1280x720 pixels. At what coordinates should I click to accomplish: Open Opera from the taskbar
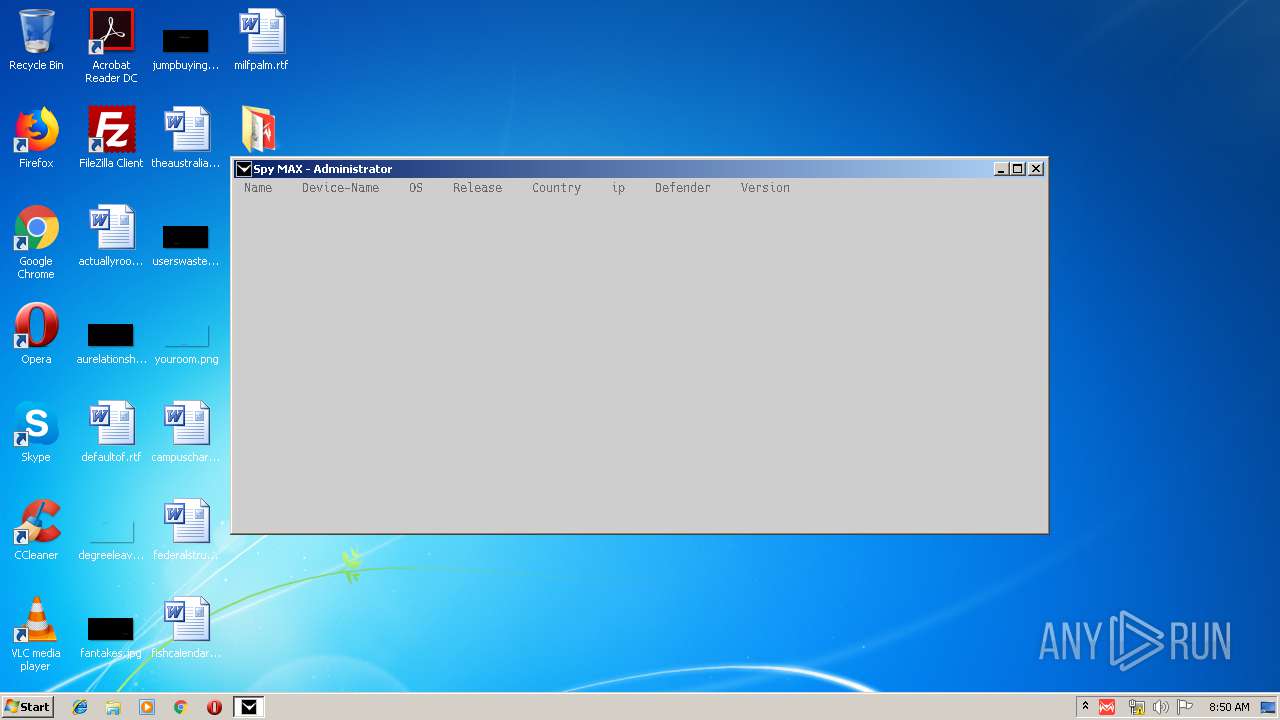tap(214, 707)
